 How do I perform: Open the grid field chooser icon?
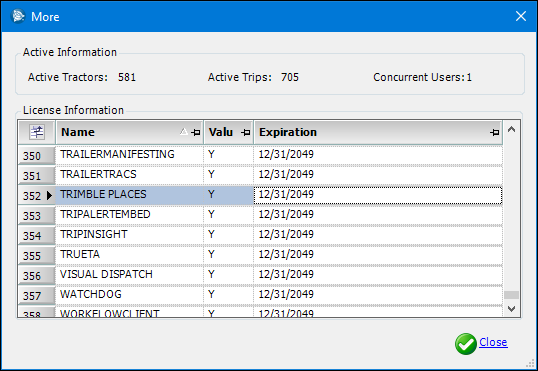37,132
